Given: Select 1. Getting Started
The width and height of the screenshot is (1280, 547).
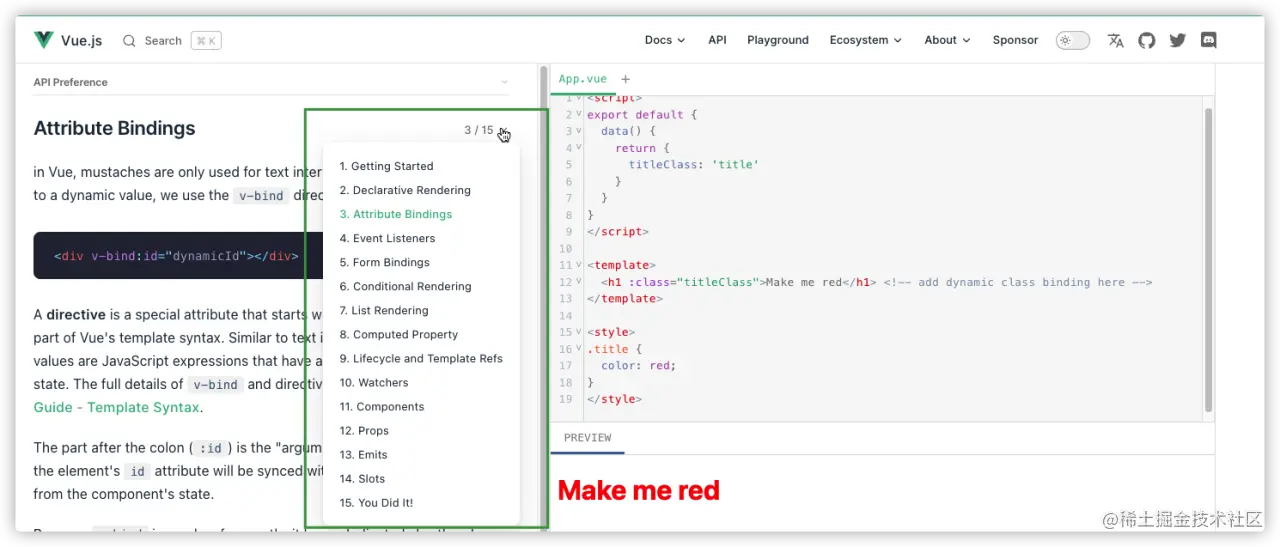Looking at the screenshot, I should 386,166.
